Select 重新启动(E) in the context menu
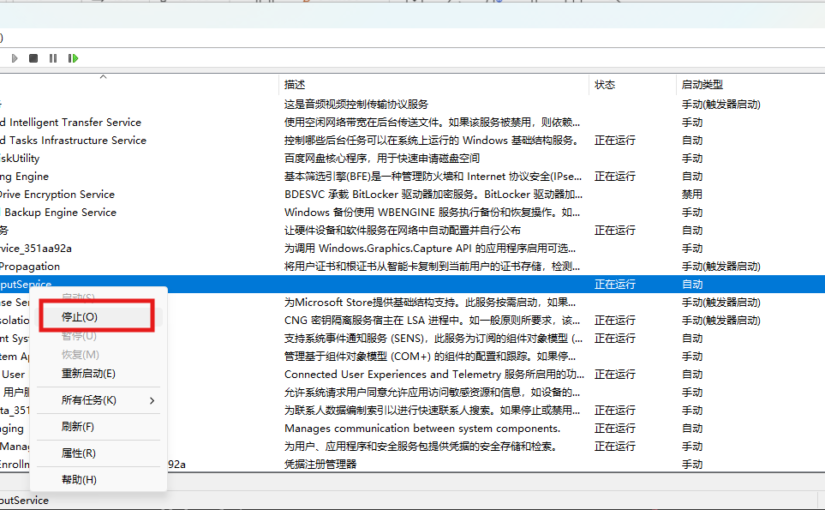The width and height of the screenshot is (825, 510). (x=88, y=373)
